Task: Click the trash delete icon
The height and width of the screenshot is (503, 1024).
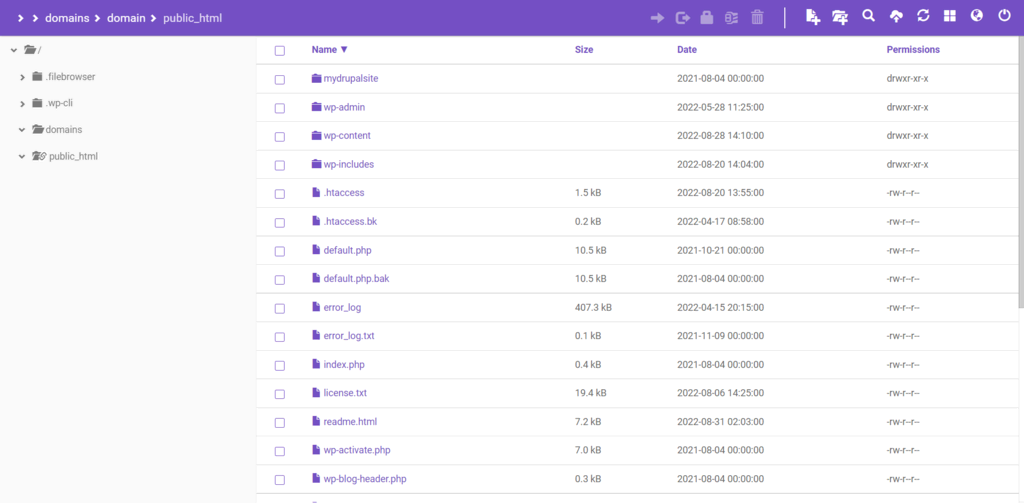Action: pyautogui.click(x=757, y=17)
